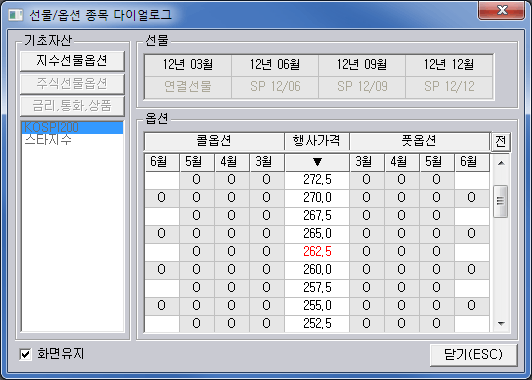Image resolution: width=532 pixels, height=380 pixels.
Task: Click the put option 3월 column header
Action: tap(367, 163)
